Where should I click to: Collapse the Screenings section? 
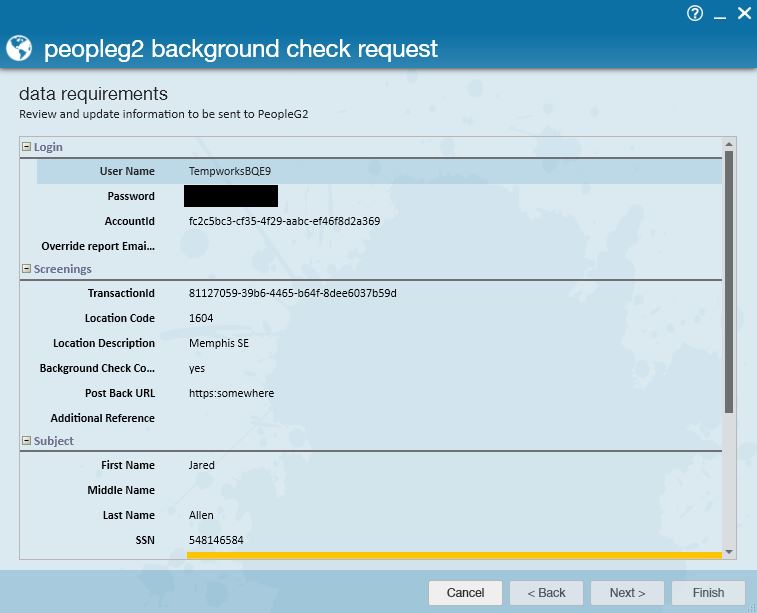point(27,268)
